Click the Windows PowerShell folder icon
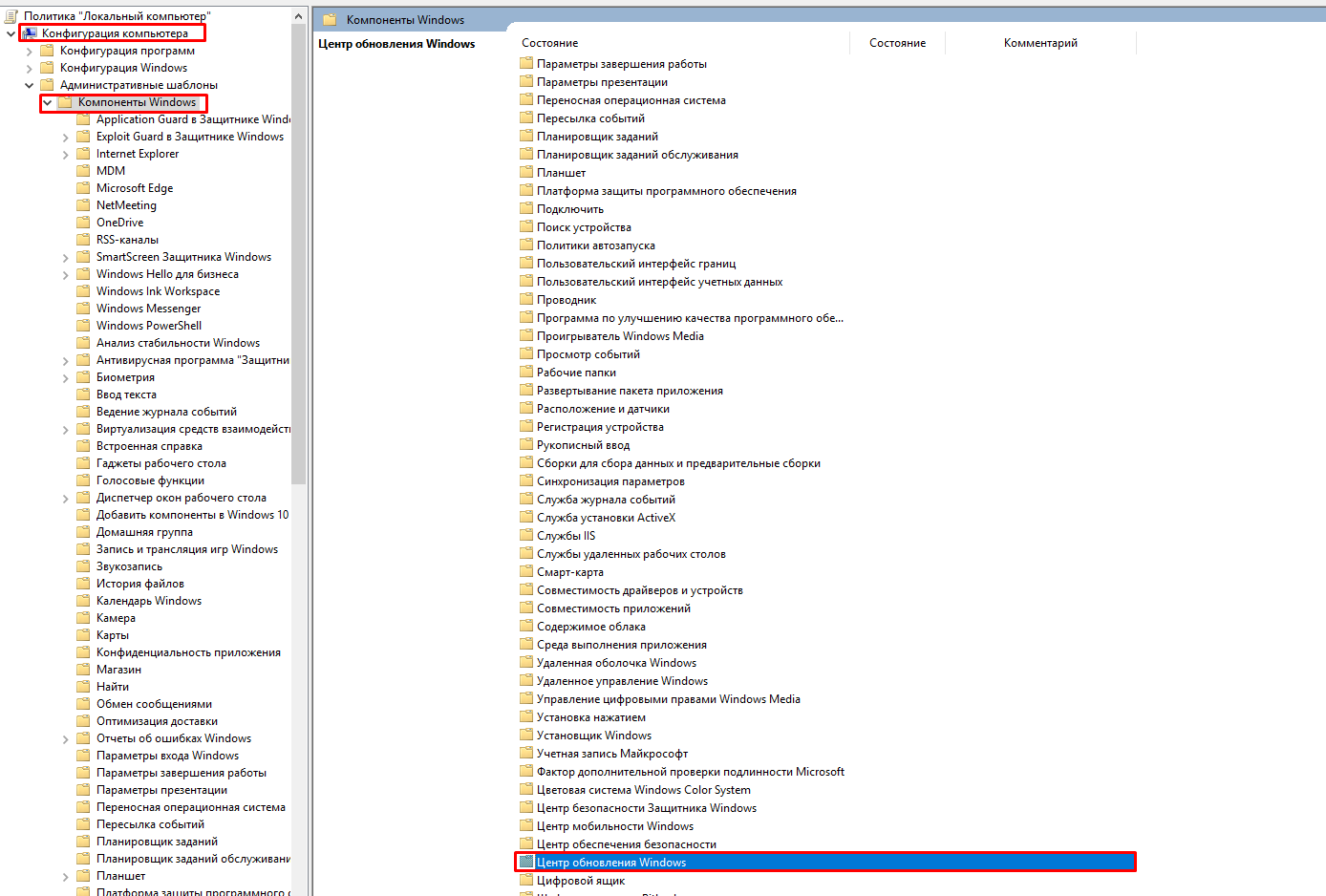The height and width of the screenshot is (896, 1326). pos(83,326)
